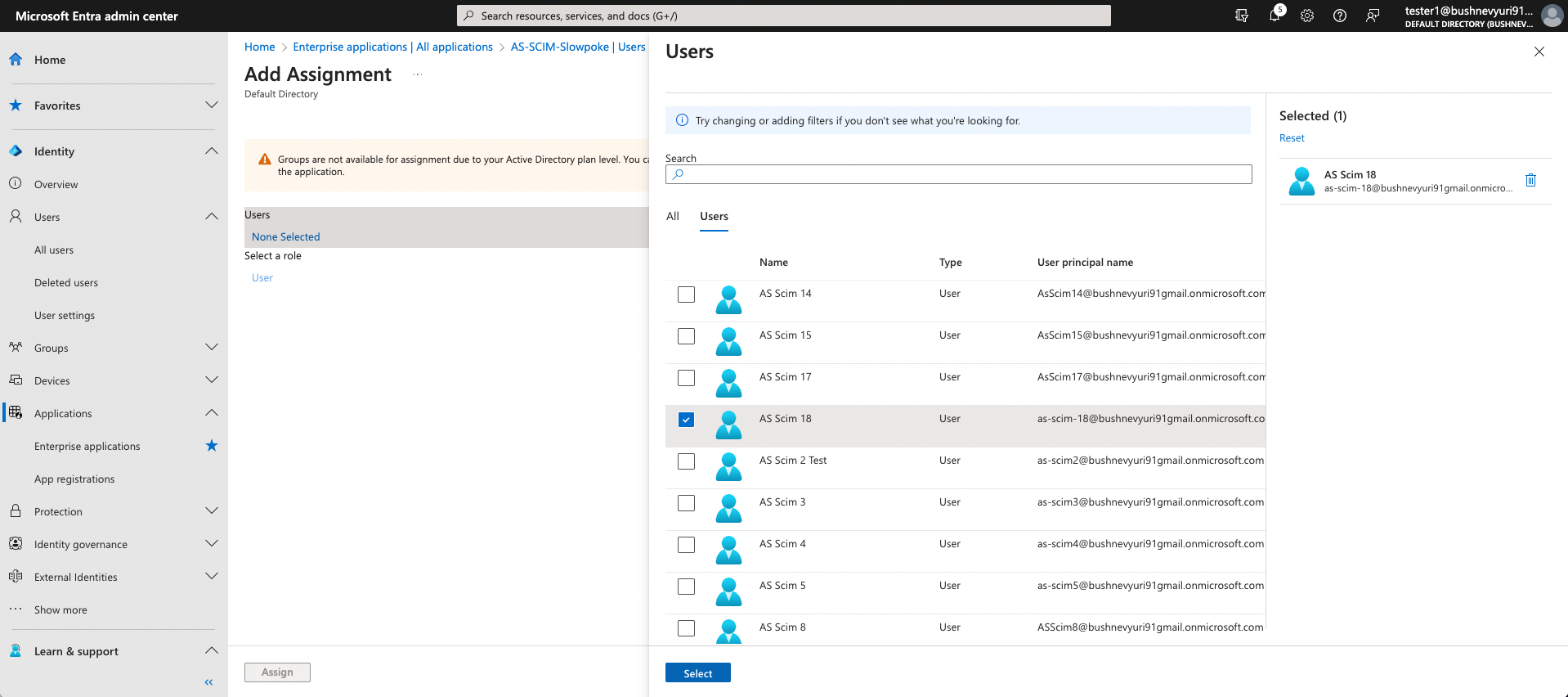
Task: Click the Applications grid icon in the sidebar
Action: coord(16,413)
